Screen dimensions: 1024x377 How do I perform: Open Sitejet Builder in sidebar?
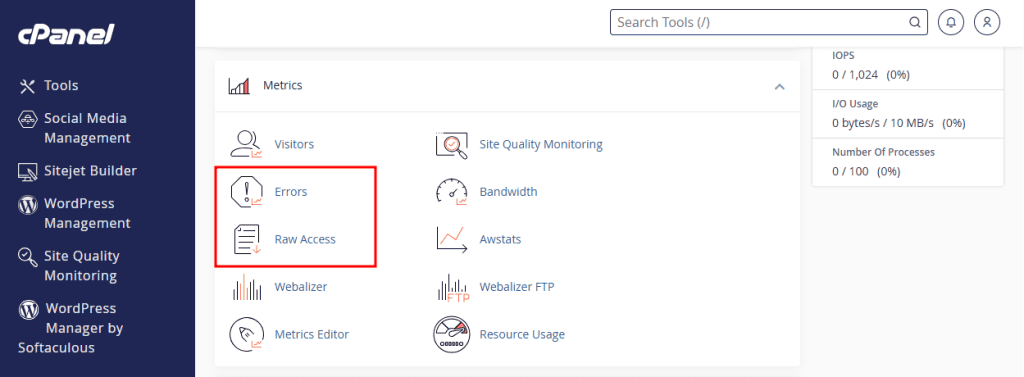tap(91, 171)
